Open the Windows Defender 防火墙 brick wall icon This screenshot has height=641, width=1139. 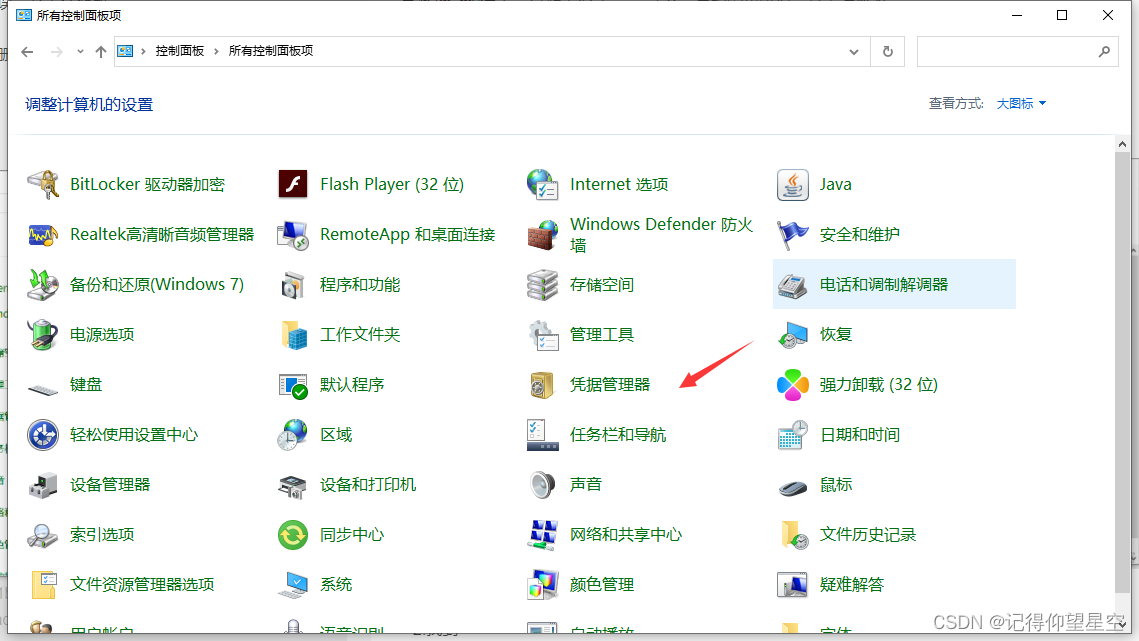543,235
